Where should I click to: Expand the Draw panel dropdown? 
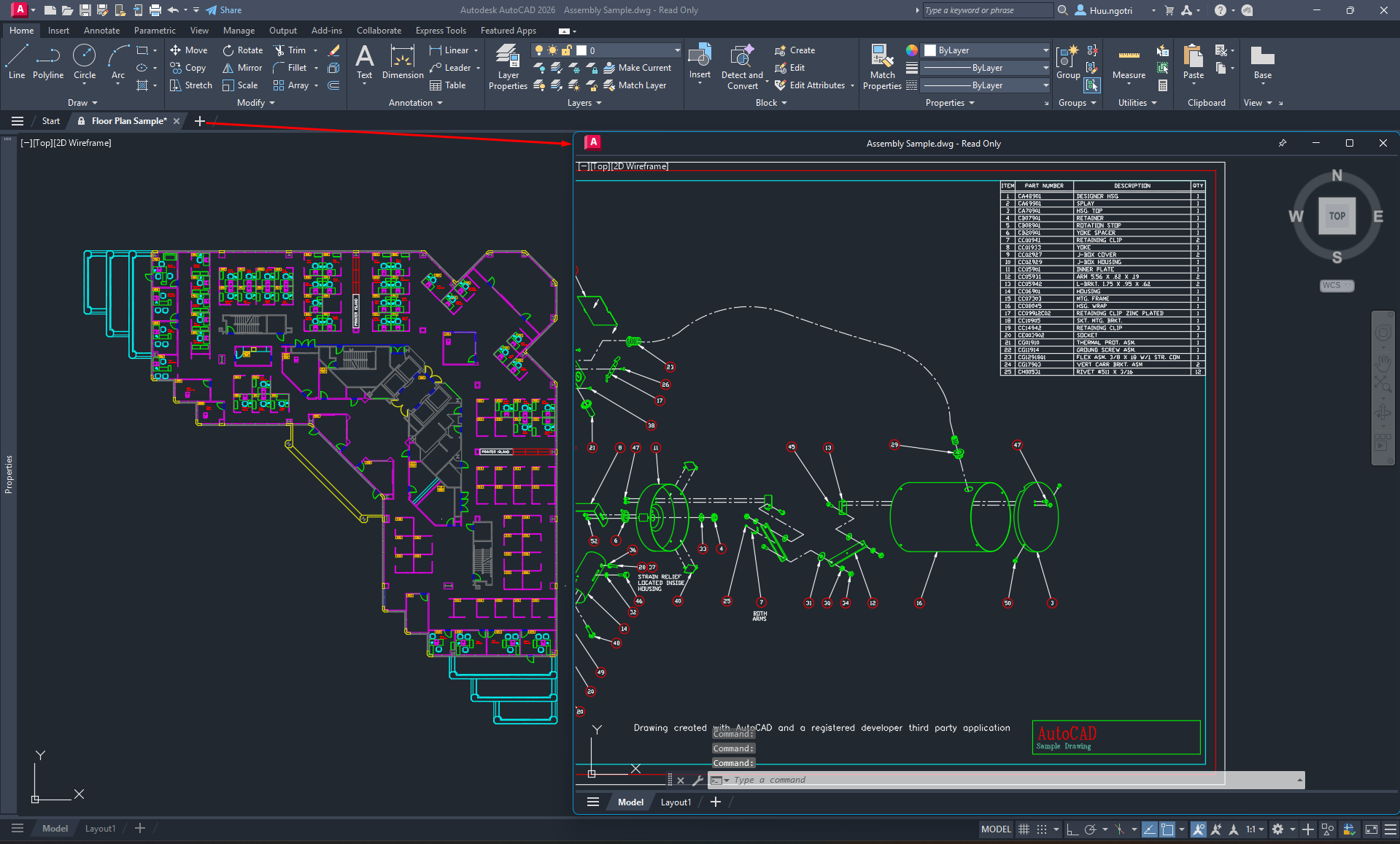(x=82, y=103)
